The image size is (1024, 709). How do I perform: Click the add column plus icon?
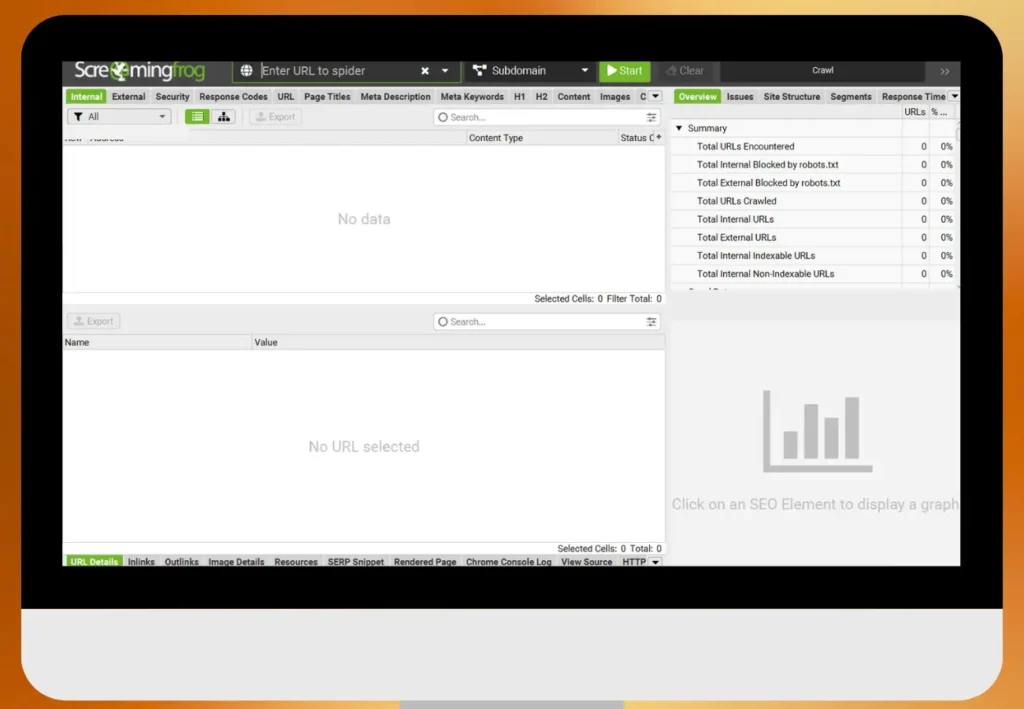pyautogui.click(x=658, y=137)
